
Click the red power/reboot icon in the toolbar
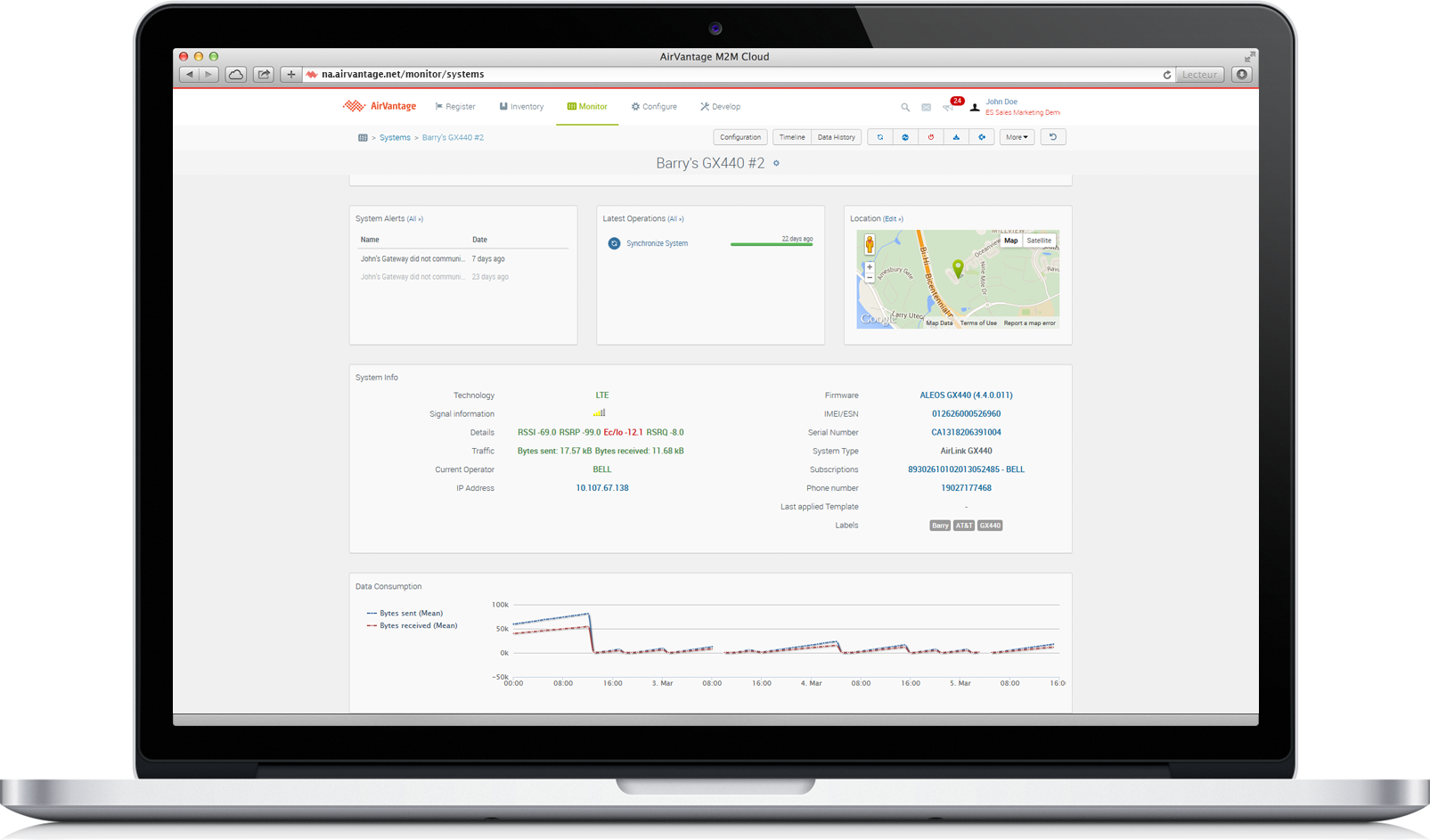coord(931,137)
